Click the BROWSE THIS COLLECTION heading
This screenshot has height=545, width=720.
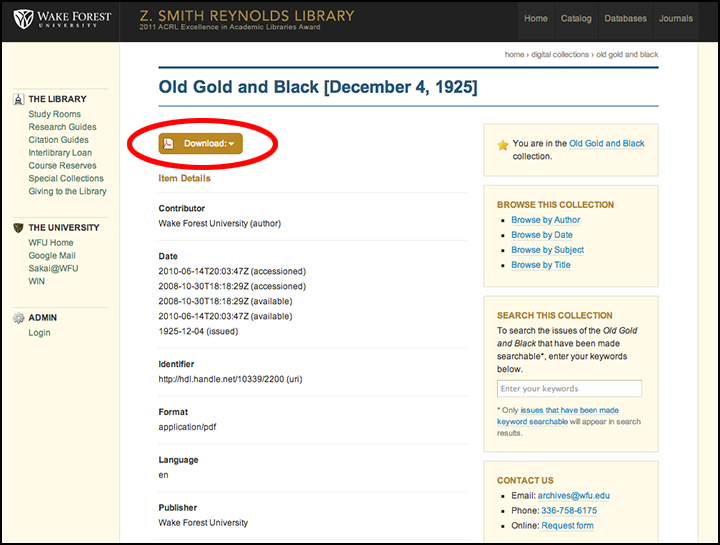pyautogui.click(x=555, y=205)
